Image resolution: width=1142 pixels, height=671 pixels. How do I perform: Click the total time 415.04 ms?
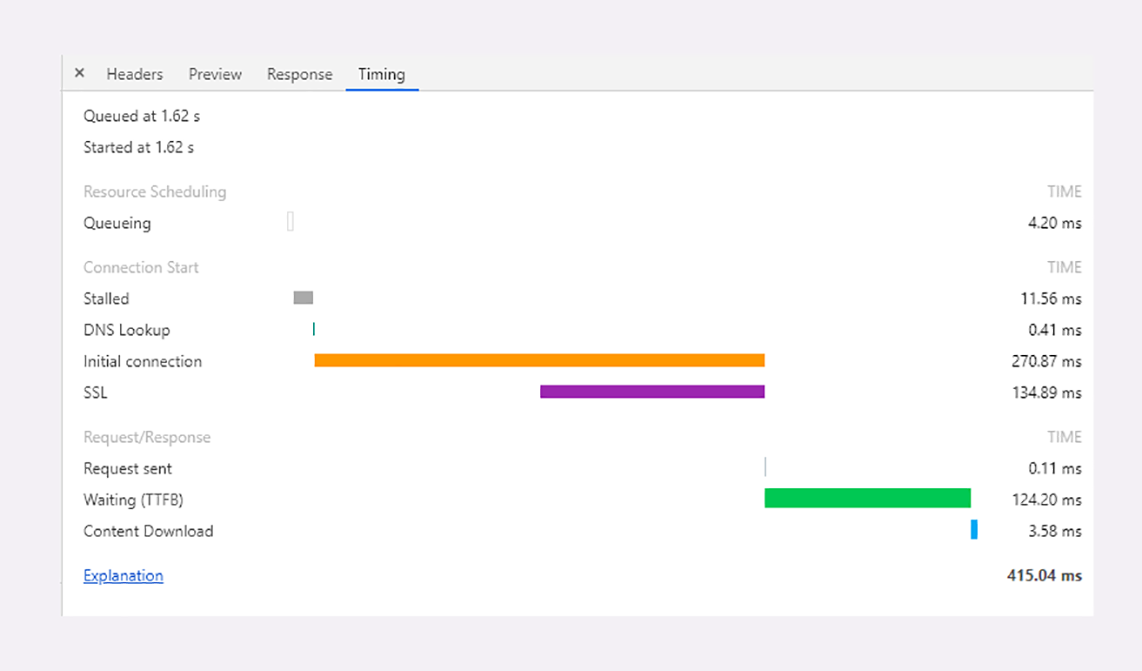(x=1044, y=576)
